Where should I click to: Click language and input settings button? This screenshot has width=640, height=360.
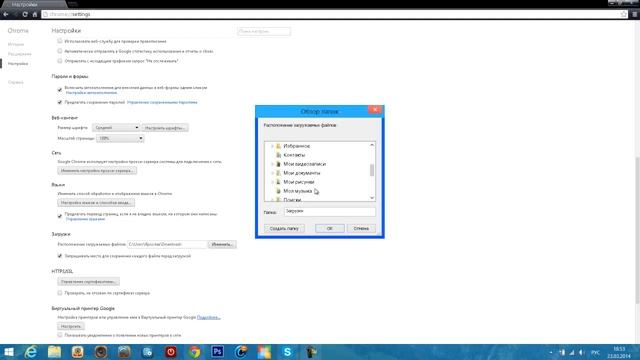coord(96,203)
